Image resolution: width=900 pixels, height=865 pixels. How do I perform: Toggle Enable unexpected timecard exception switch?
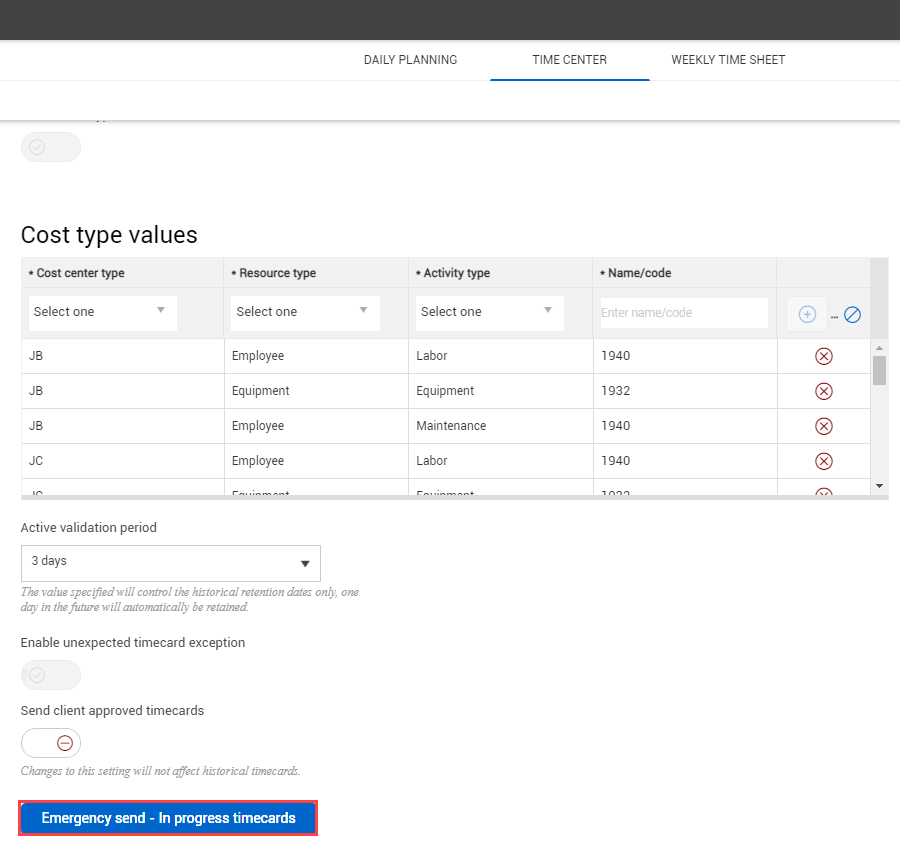(x=51, y=675)
